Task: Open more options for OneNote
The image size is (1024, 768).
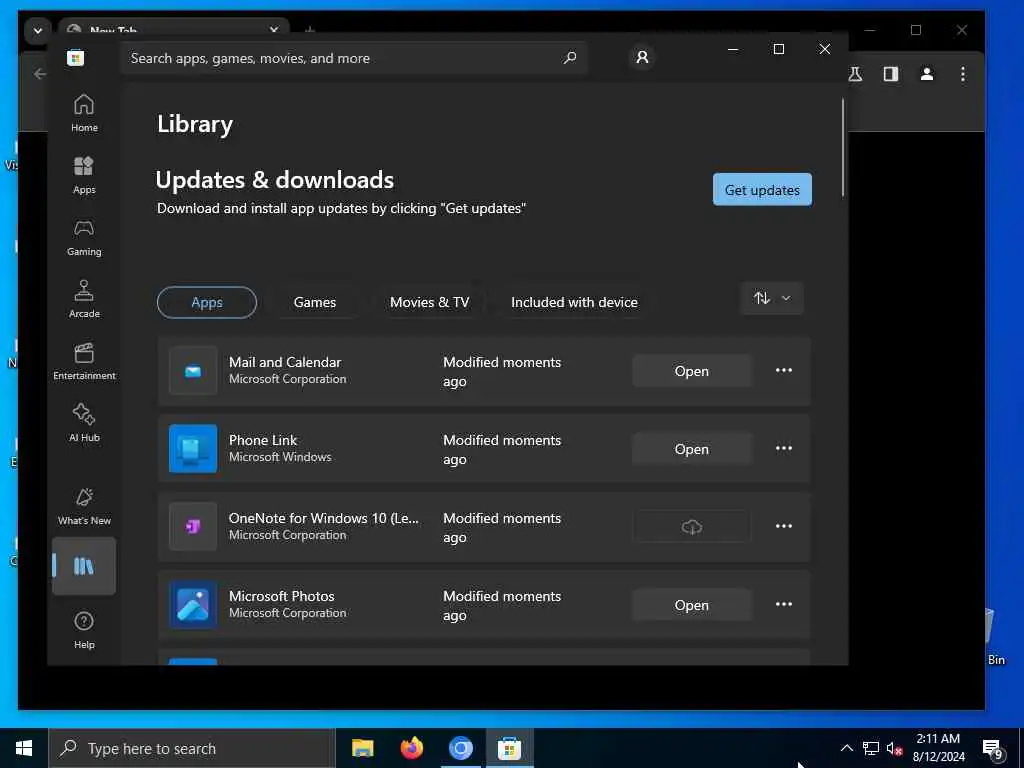Action: [x=784, y=526]
